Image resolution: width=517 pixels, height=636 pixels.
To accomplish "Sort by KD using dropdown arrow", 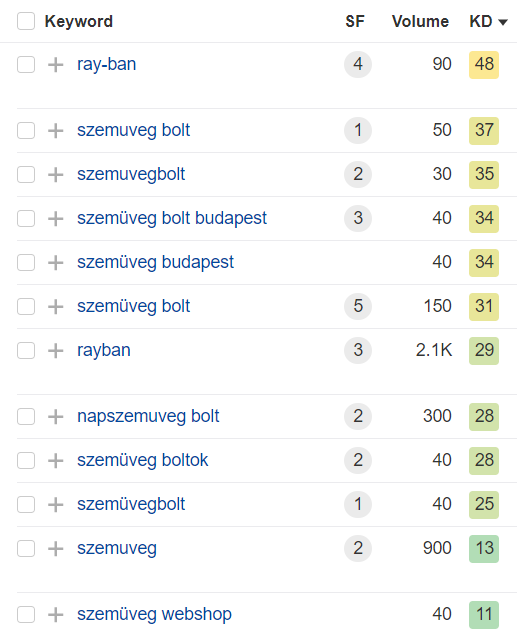I will tap(503, 22).
